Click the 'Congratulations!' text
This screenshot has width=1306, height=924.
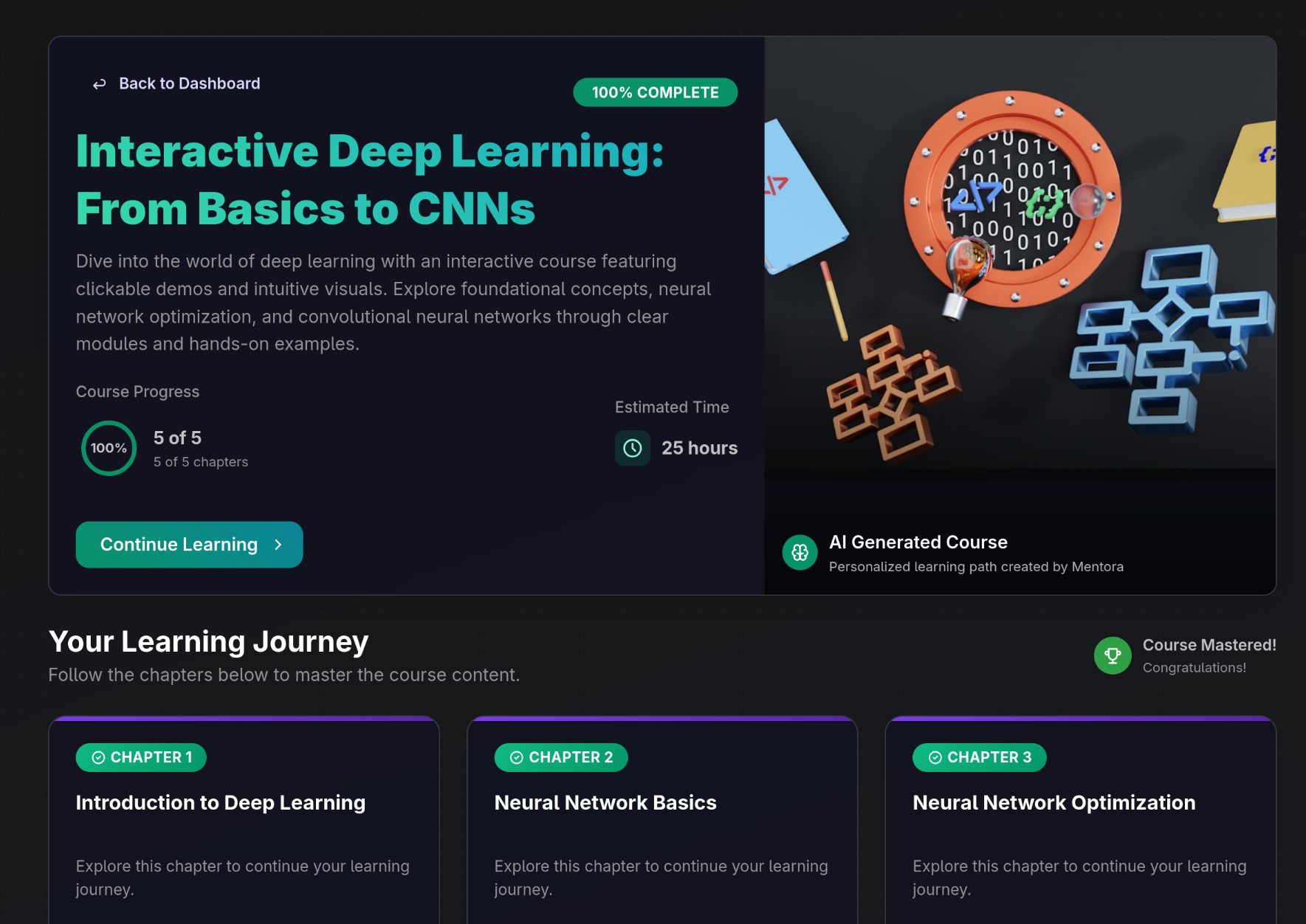(x=1195, y=668)
